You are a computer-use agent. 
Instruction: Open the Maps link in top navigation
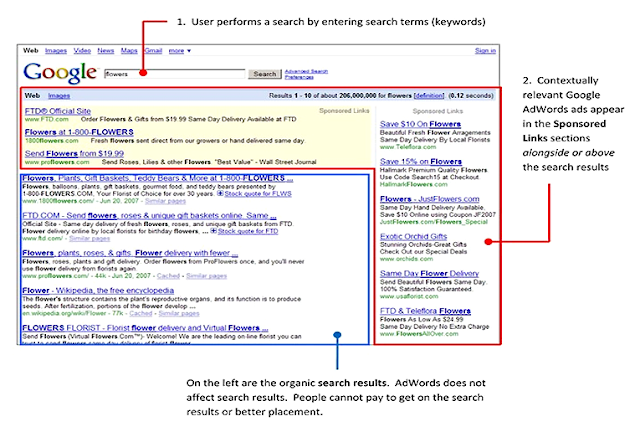click(x=129, y=51)
